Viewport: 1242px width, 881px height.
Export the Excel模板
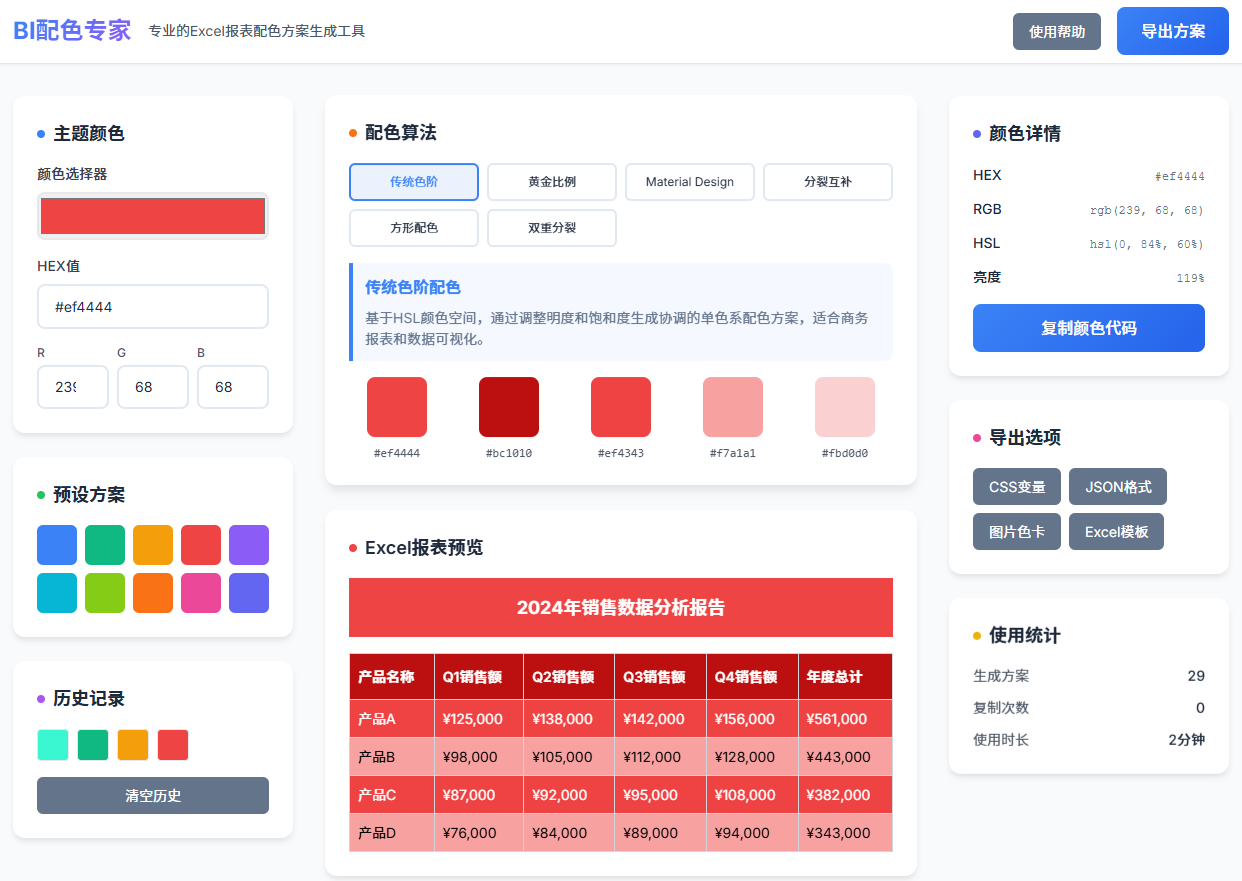pyautogui.click(x=1116, y=532)
